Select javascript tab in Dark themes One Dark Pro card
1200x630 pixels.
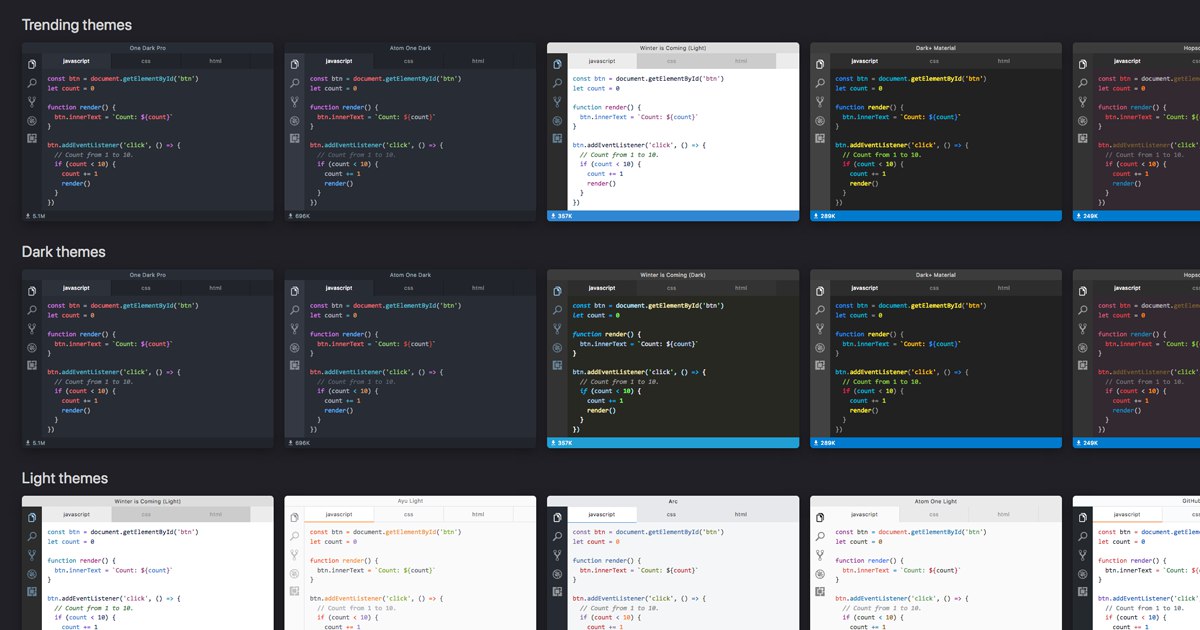pyautogui.click(x=77, y=288)
